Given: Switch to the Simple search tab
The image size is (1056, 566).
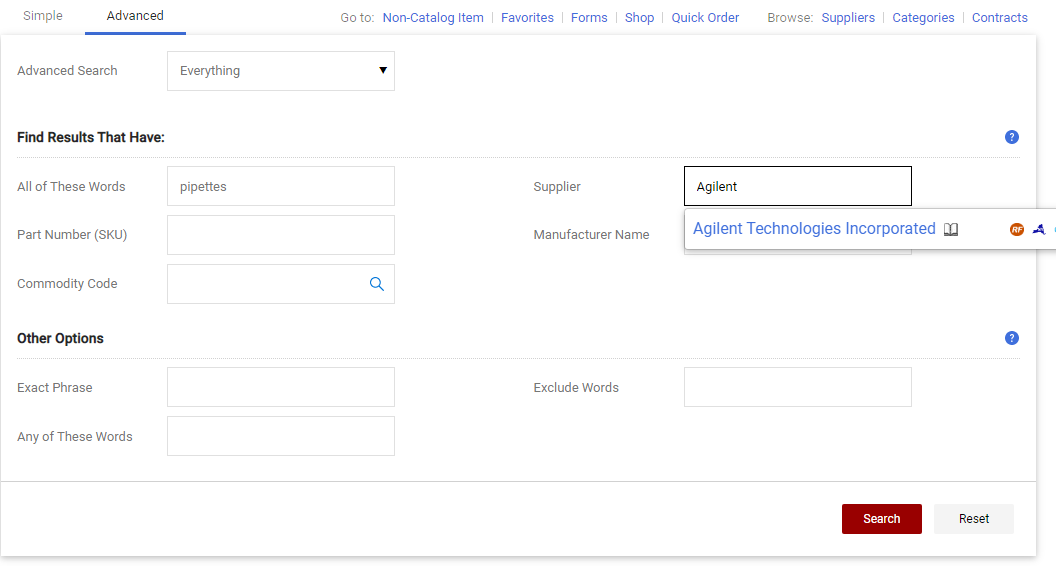Looking at the screenshot, I should tap(43, 16).
